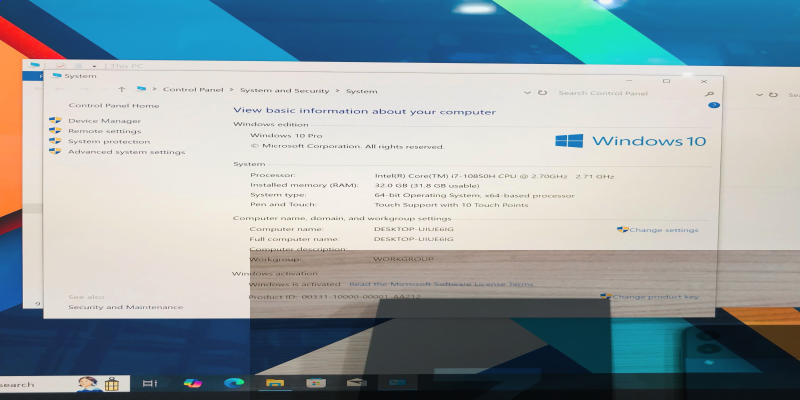The image size is (800, 400).
Task: Expand the chevron after Control Panel breadcrumb
Action: click(x=231, y=90)
